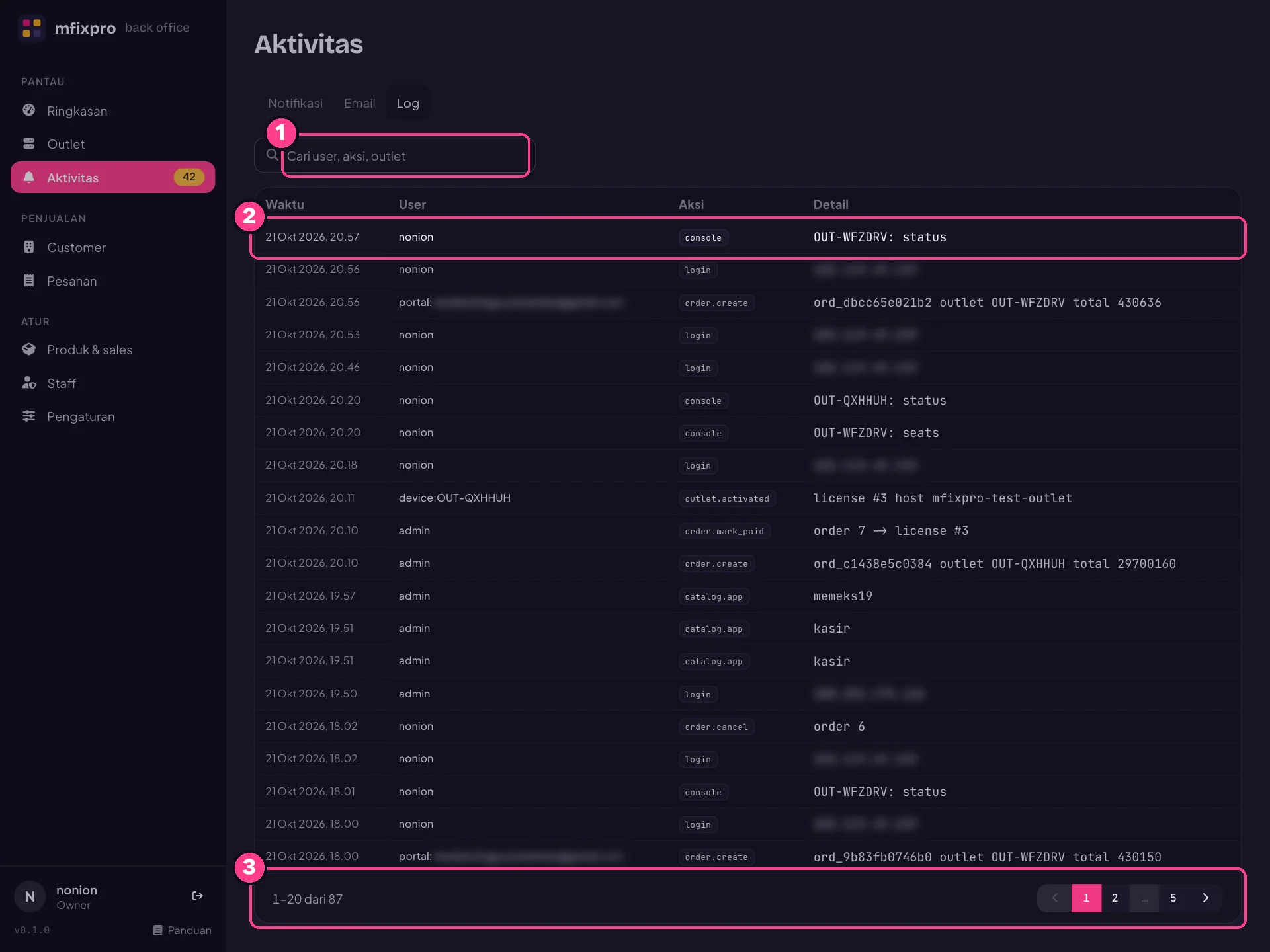Go to next page arrow
This screenshot has height=952, width=1270.
pos(1205,898)
